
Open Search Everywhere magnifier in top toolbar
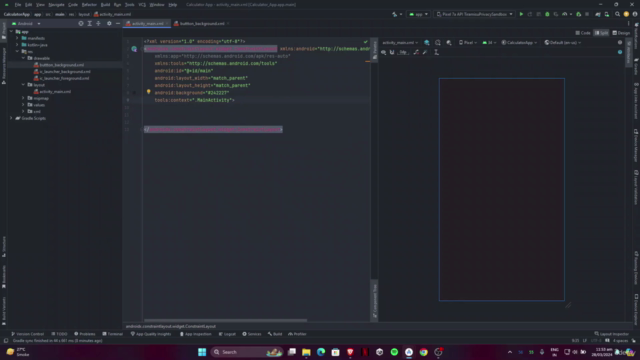(618, 14)
